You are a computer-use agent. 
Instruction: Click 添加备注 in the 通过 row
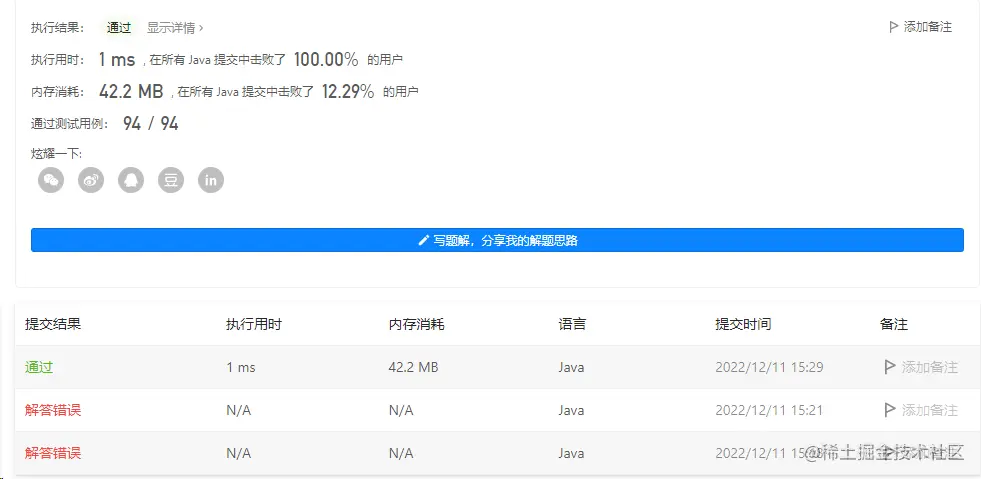(x=929, y=367)
